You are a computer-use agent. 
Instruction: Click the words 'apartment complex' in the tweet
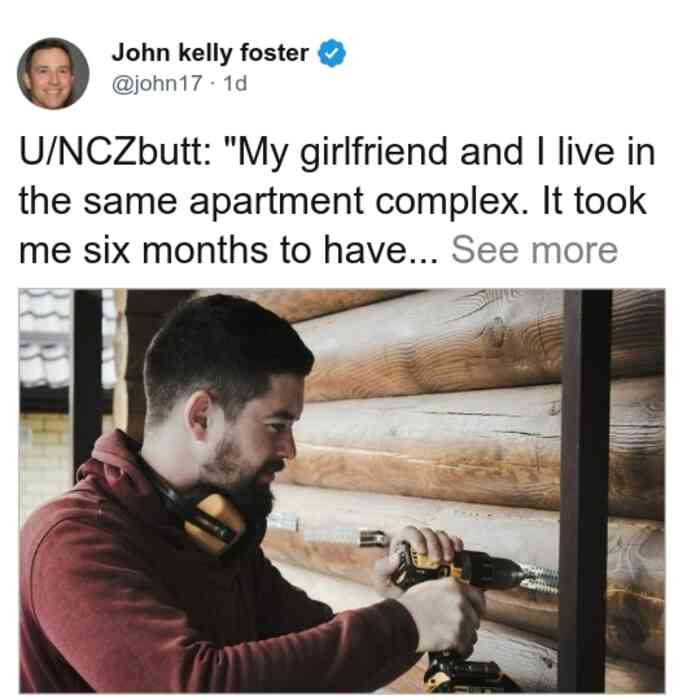pyautogui.click(x=355, y=202)
